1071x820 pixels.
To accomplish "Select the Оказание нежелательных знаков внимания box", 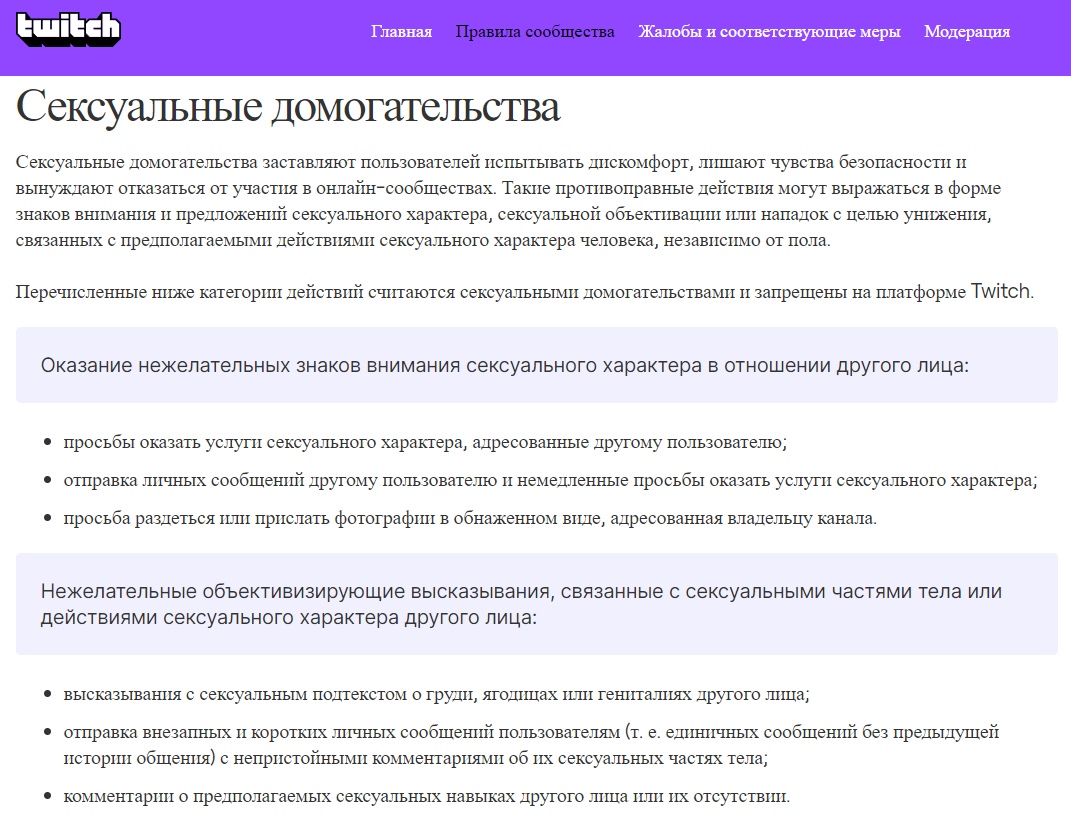I will click(x=537, y=365).
